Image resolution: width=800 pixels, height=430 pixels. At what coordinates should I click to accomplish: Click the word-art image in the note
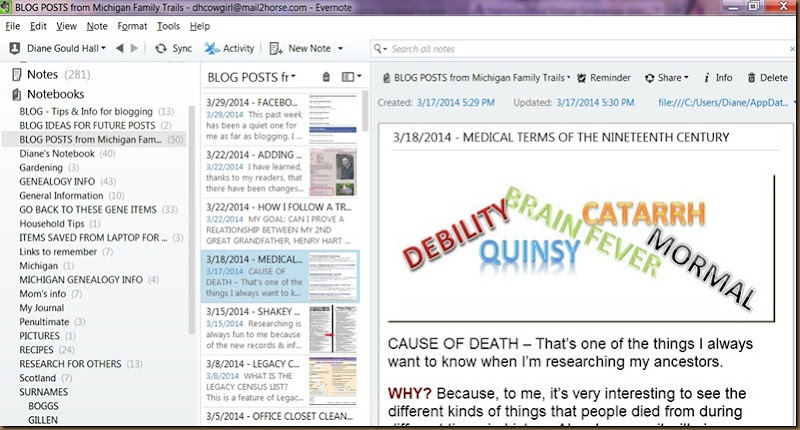click(x=581, y=248)
